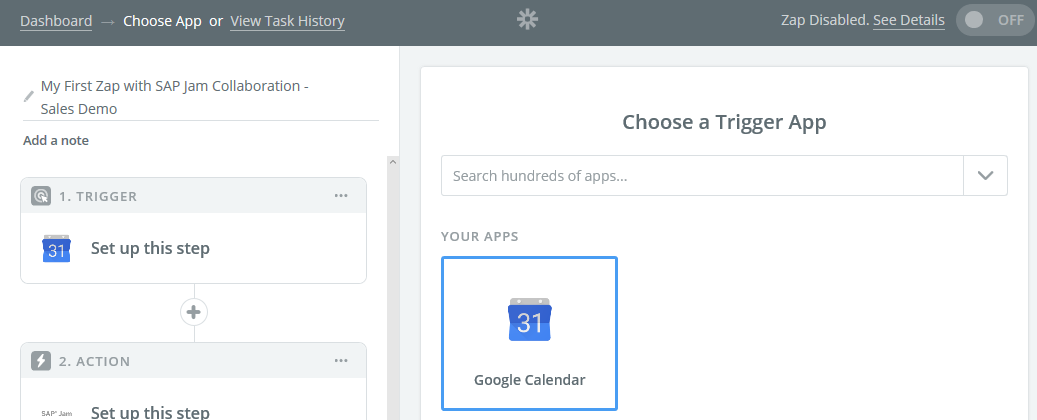This screenshot has width=1037, height=420.
Task: Select the Google Calendar app tile
Action: 529,333
